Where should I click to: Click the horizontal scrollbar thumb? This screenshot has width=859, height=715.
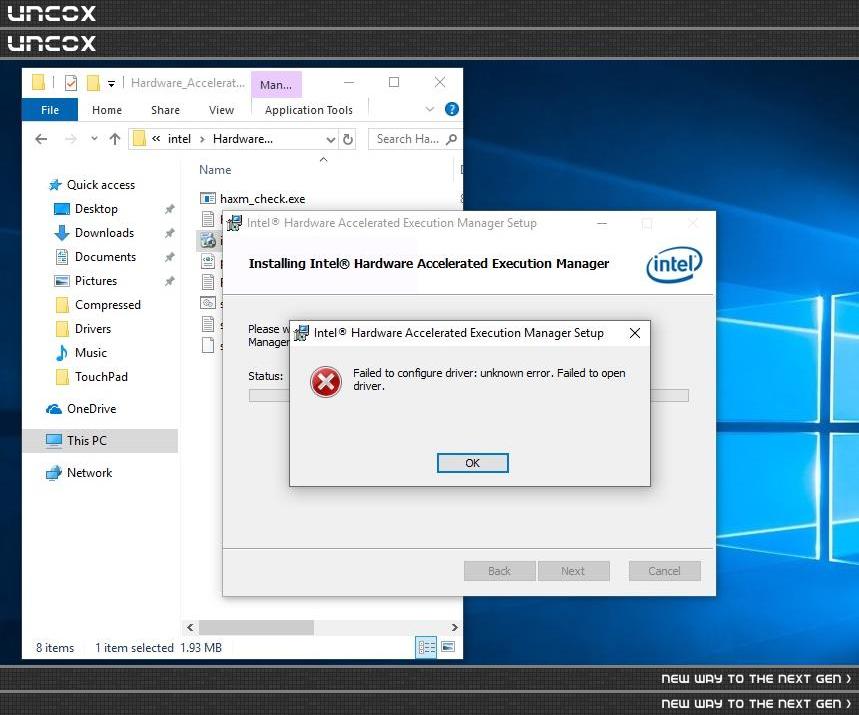(x=256, y=627)
